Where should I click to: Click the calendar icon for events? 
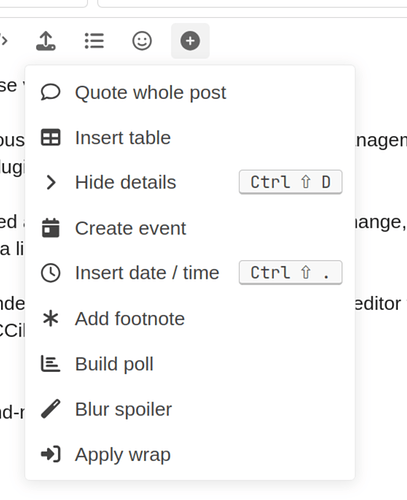(51, 228)
